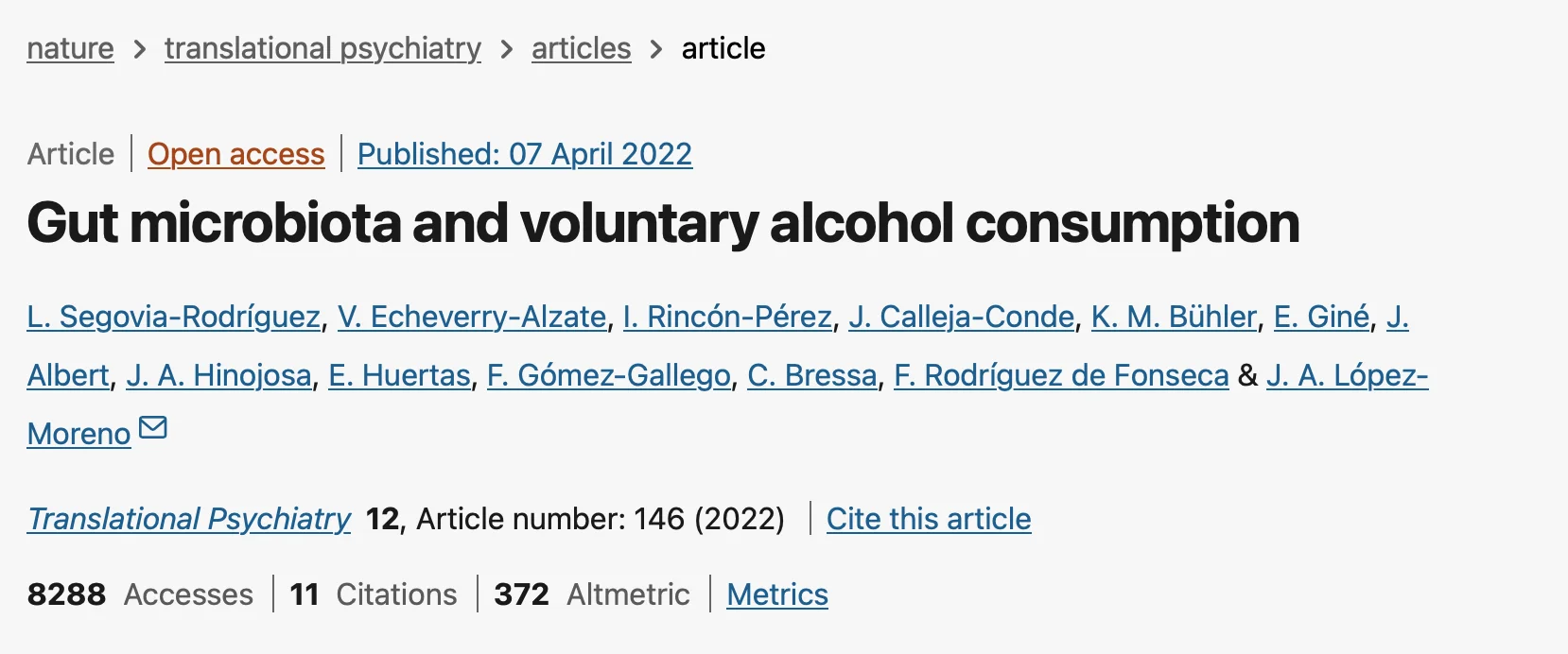Click the email envelope icon after Moreno

coord(153,428)
